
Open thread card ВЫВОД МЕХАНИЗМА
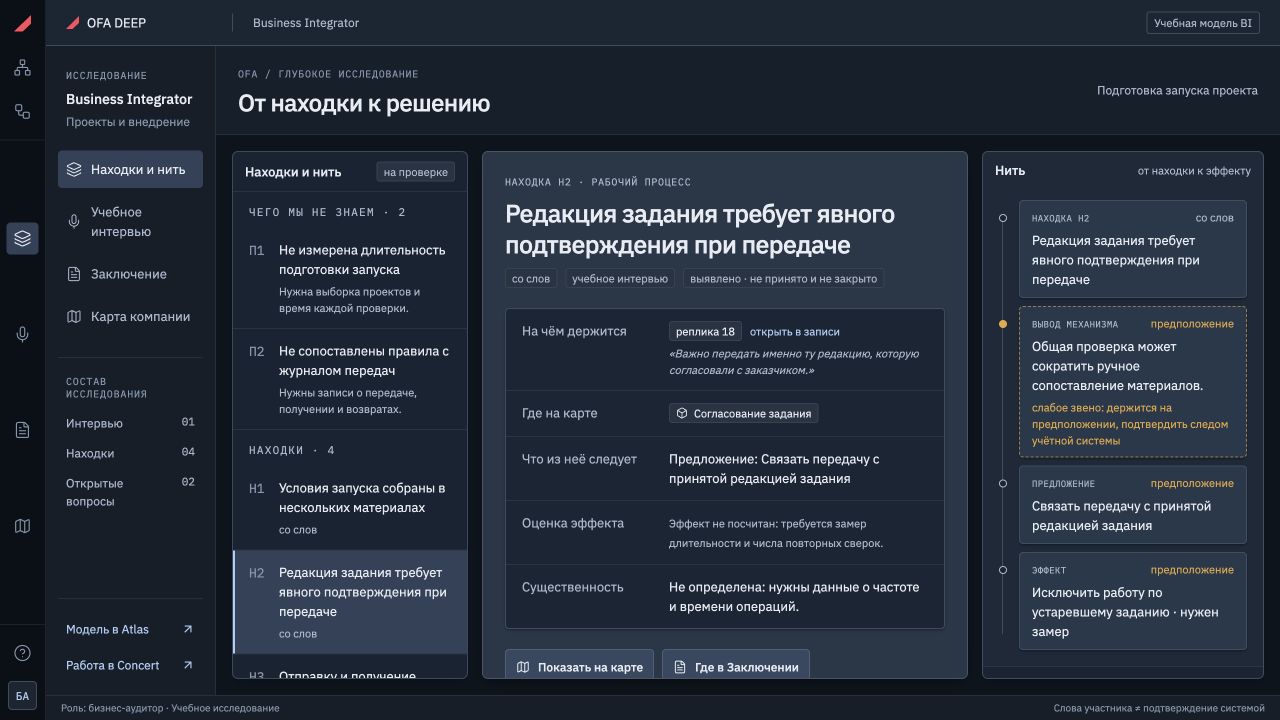coord(1133,382)
